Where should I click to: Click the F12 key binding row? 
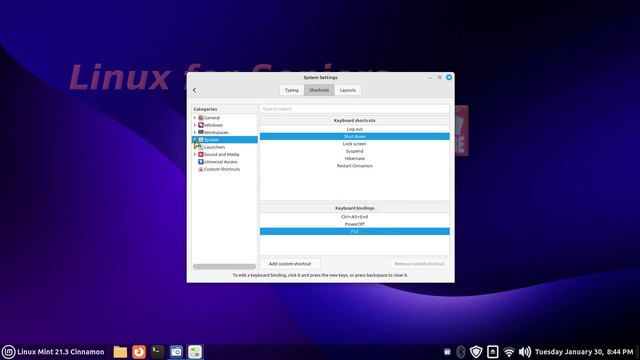tap(355, 231)
